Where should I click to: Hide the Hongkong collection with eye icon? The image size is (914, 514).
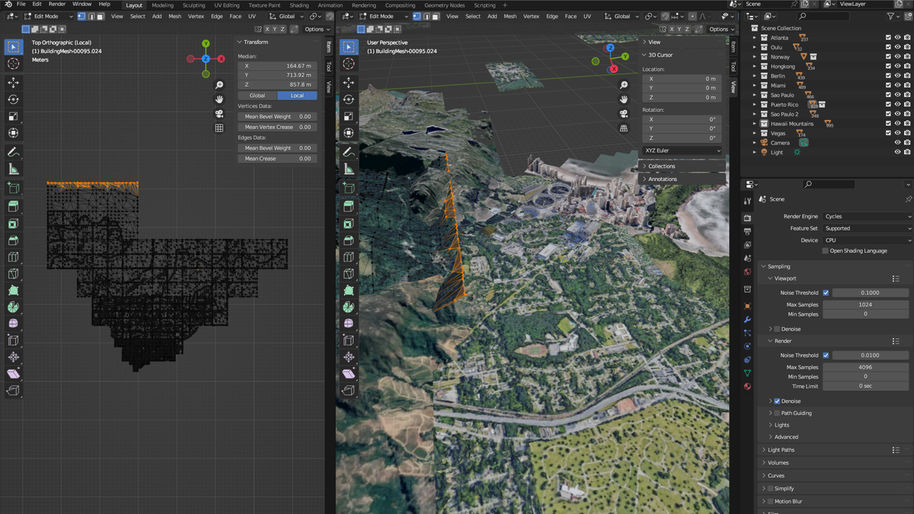[x=898, y=65]
